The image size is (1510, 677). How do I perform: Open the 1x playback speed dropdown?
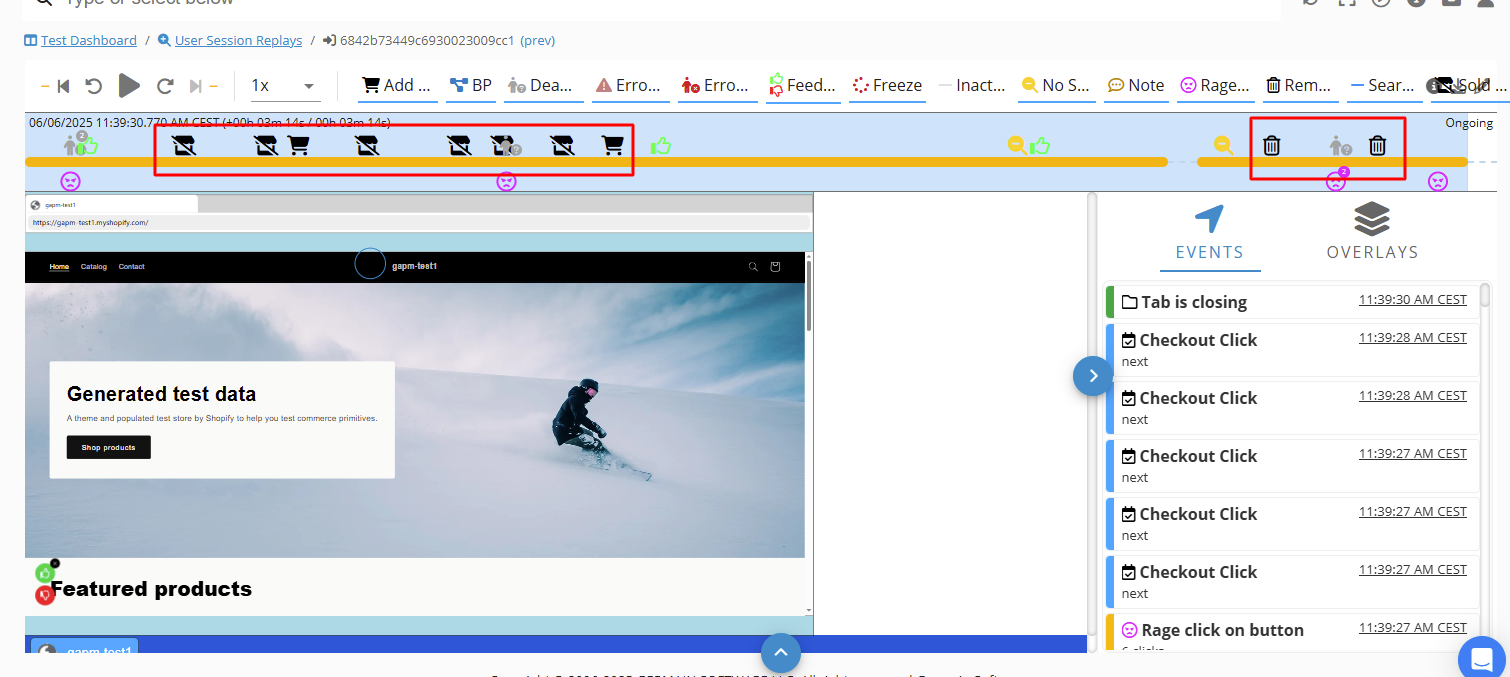(283, 86)
